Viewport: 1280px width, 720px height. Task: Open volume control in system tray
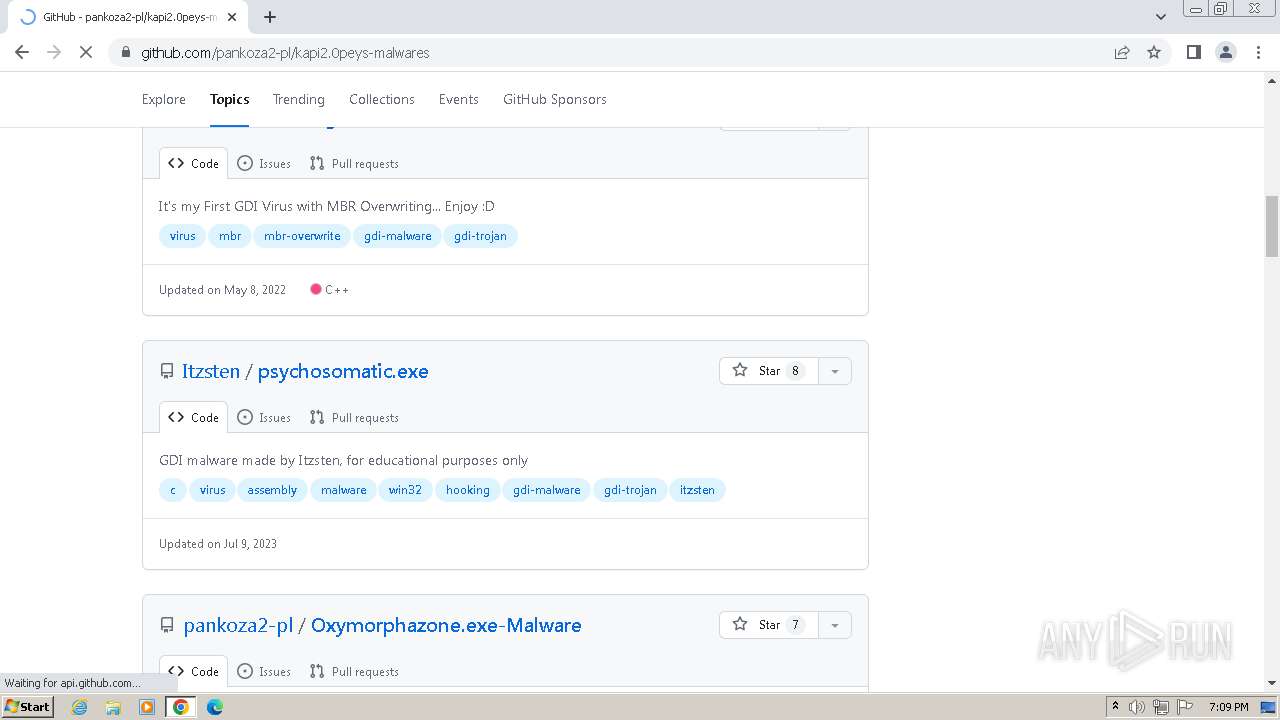click(1137, 707)
